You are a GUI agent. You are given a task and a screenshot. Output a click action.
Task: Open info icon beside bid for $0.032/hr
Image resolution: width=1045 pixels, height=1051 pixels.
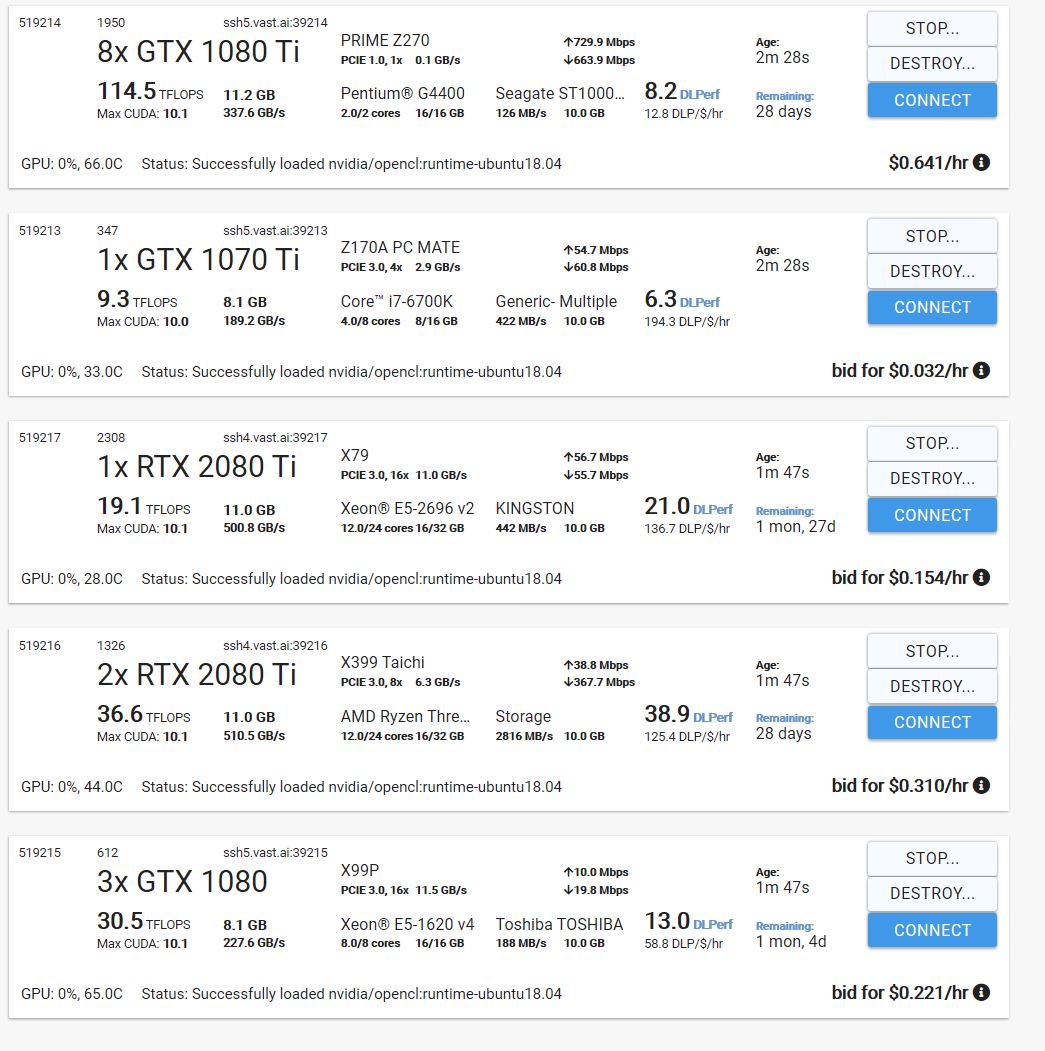[x=981, y=370]
